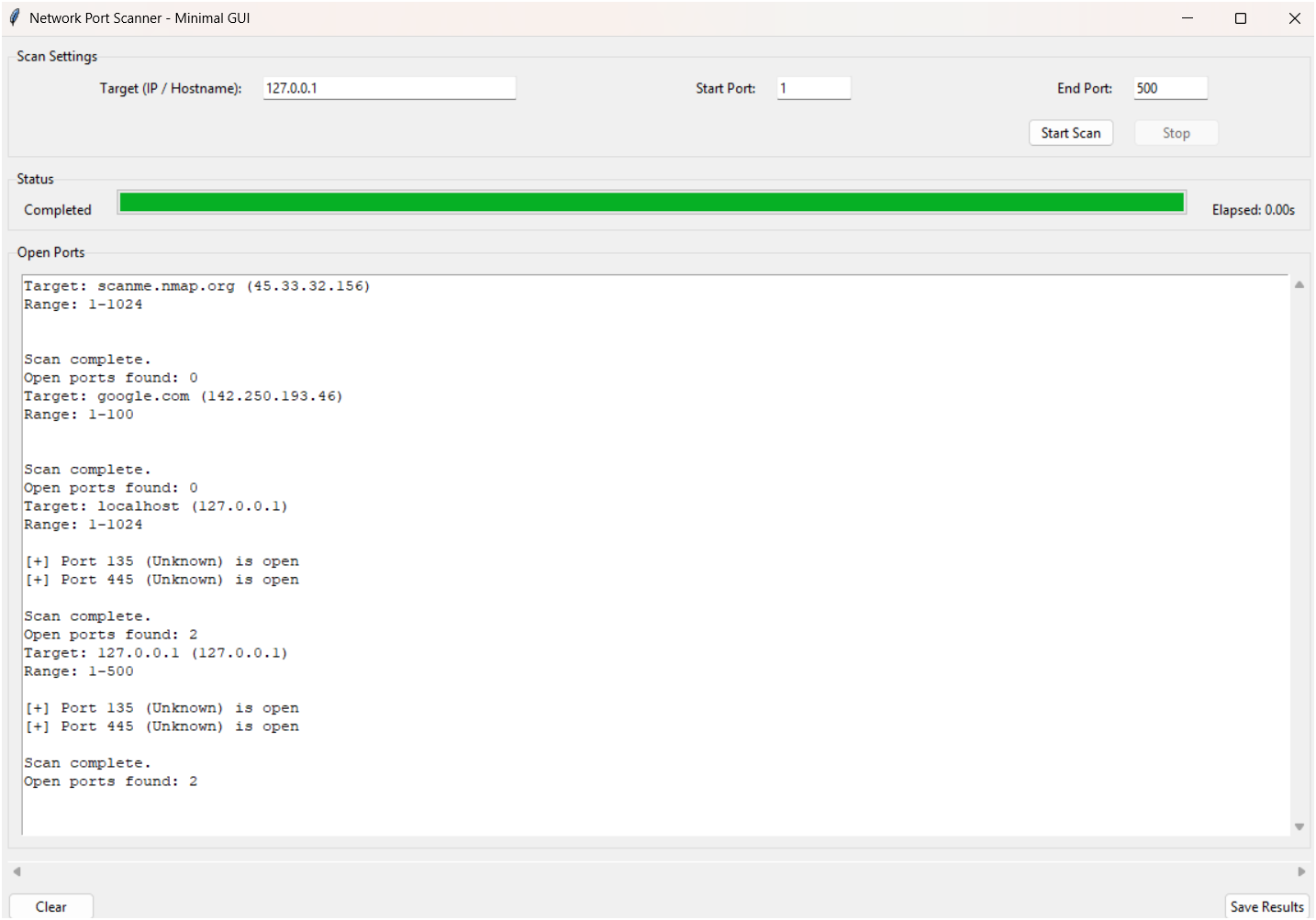Click the down arrow of the results scrollbar
Screen dimensions: 1316x920
pos(1299,826)
